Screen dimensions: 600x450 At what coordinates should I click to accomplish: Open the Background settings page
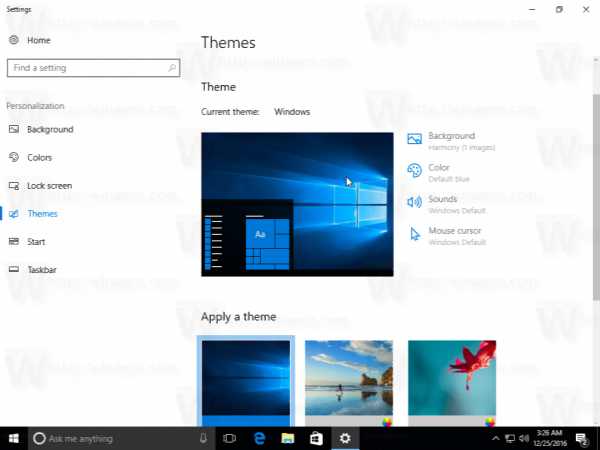(49, 130)
